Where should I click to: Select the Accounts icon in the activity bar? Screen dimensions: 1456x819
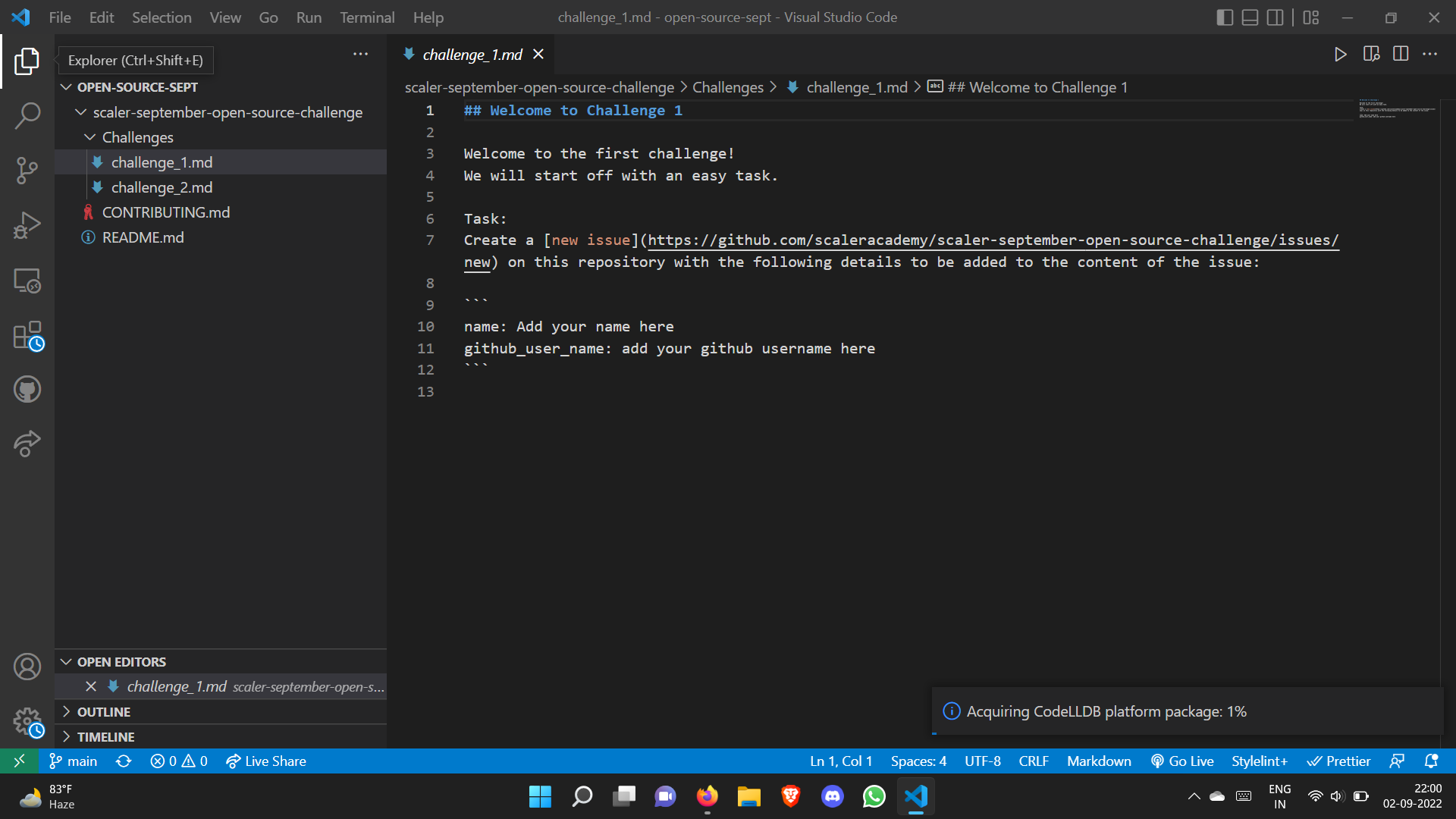click(x=27, y=667)
